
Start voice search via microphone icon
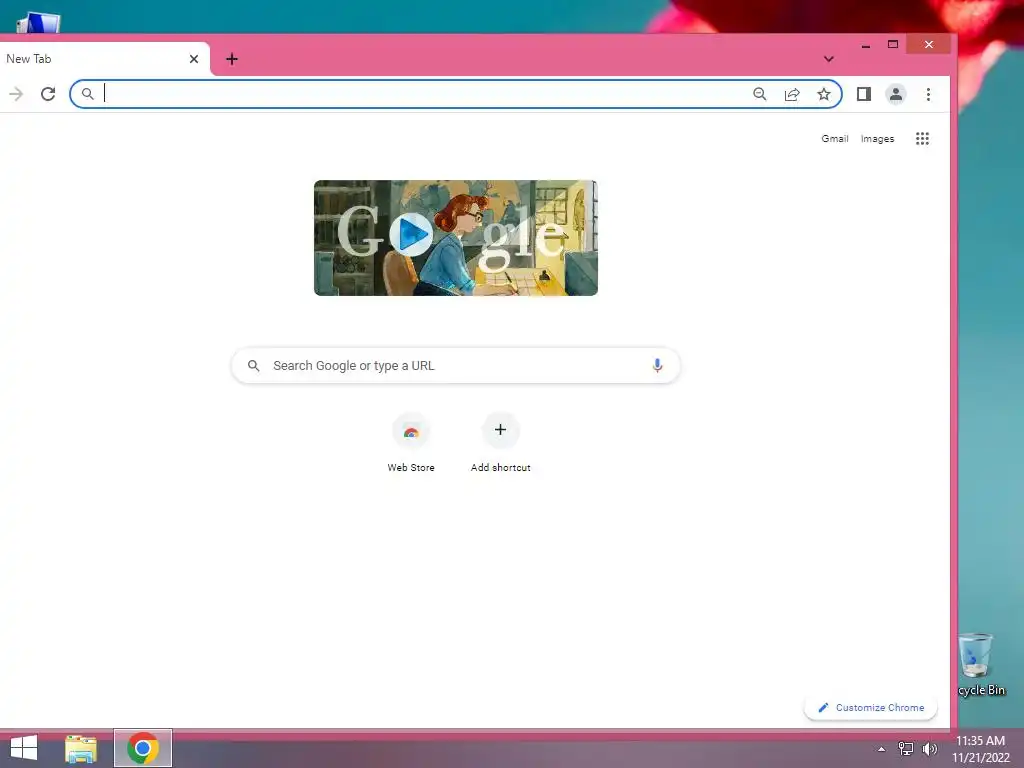[657, 365]
